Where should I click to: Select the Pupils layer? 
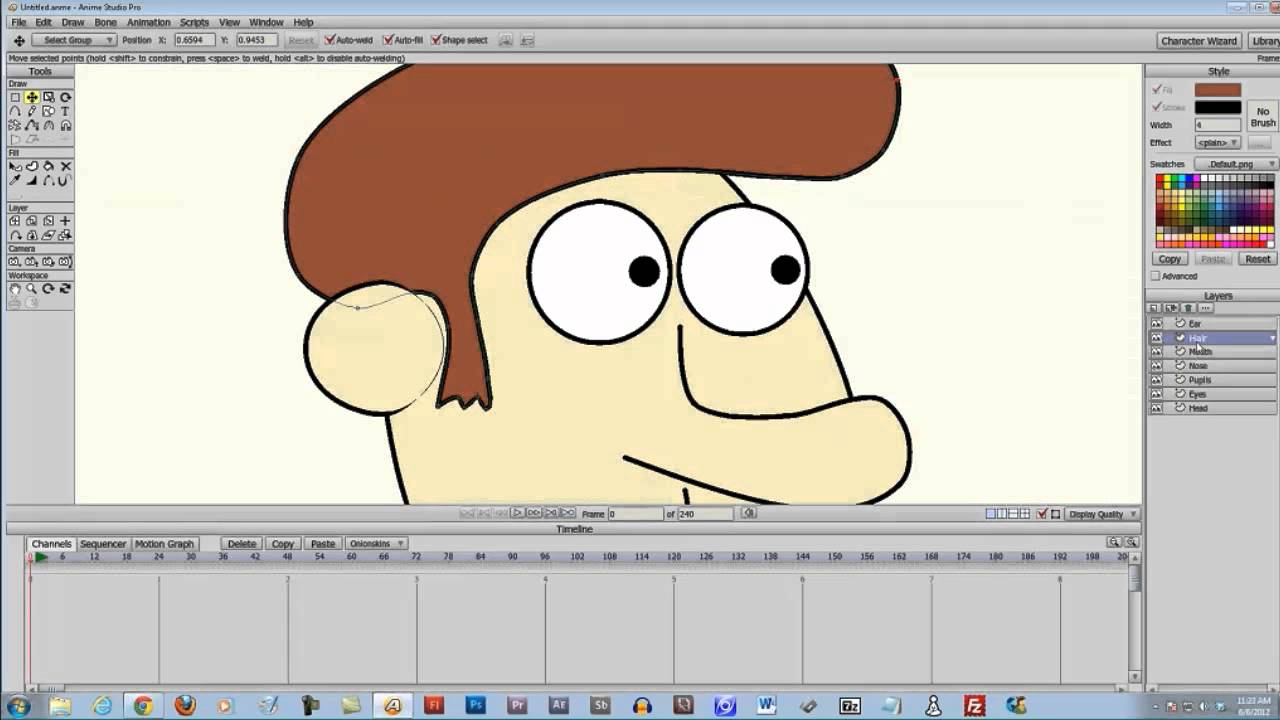click(x=1213, y=380)
